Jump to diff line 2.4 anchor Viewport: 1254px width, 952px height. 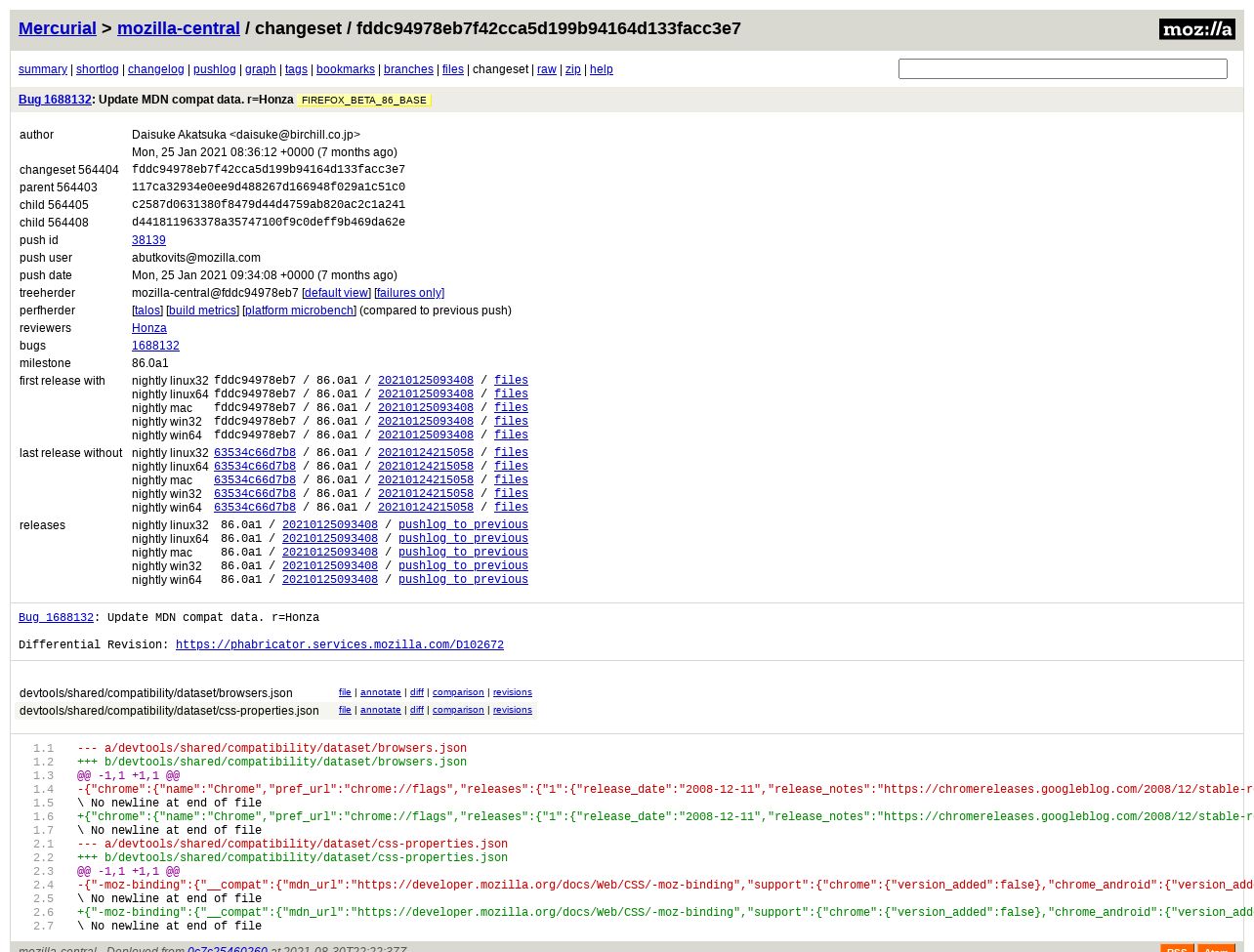pos(43,886)
